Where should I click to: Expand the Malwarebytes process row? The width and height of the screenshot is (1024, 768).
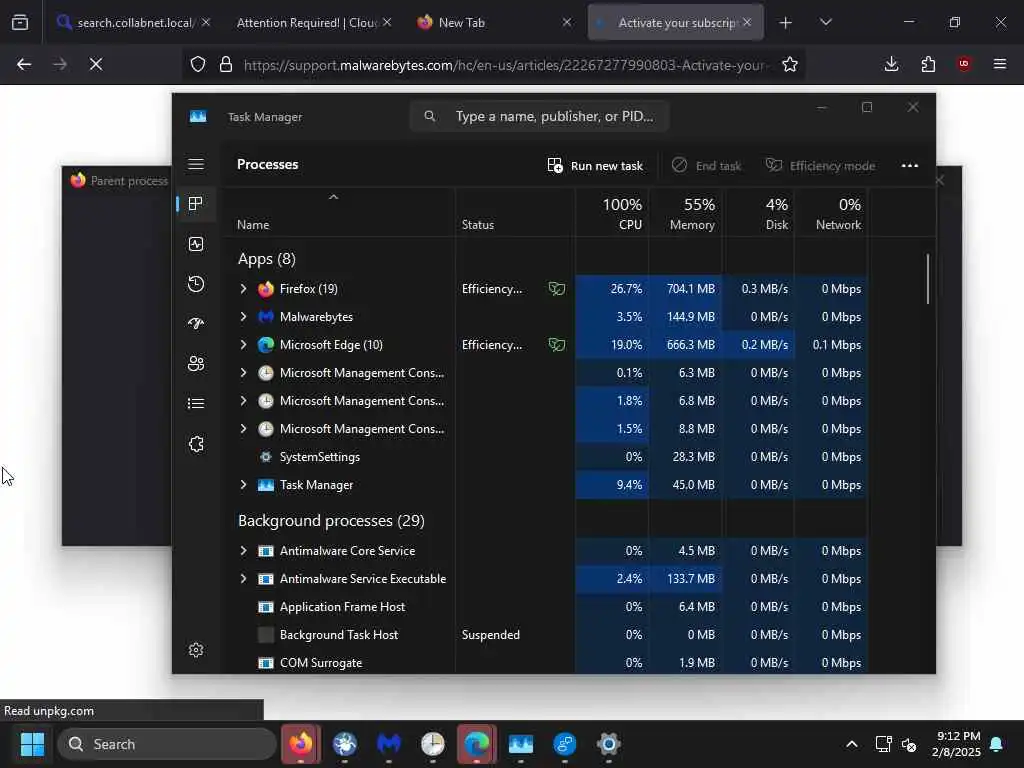(x=243, y=317)
